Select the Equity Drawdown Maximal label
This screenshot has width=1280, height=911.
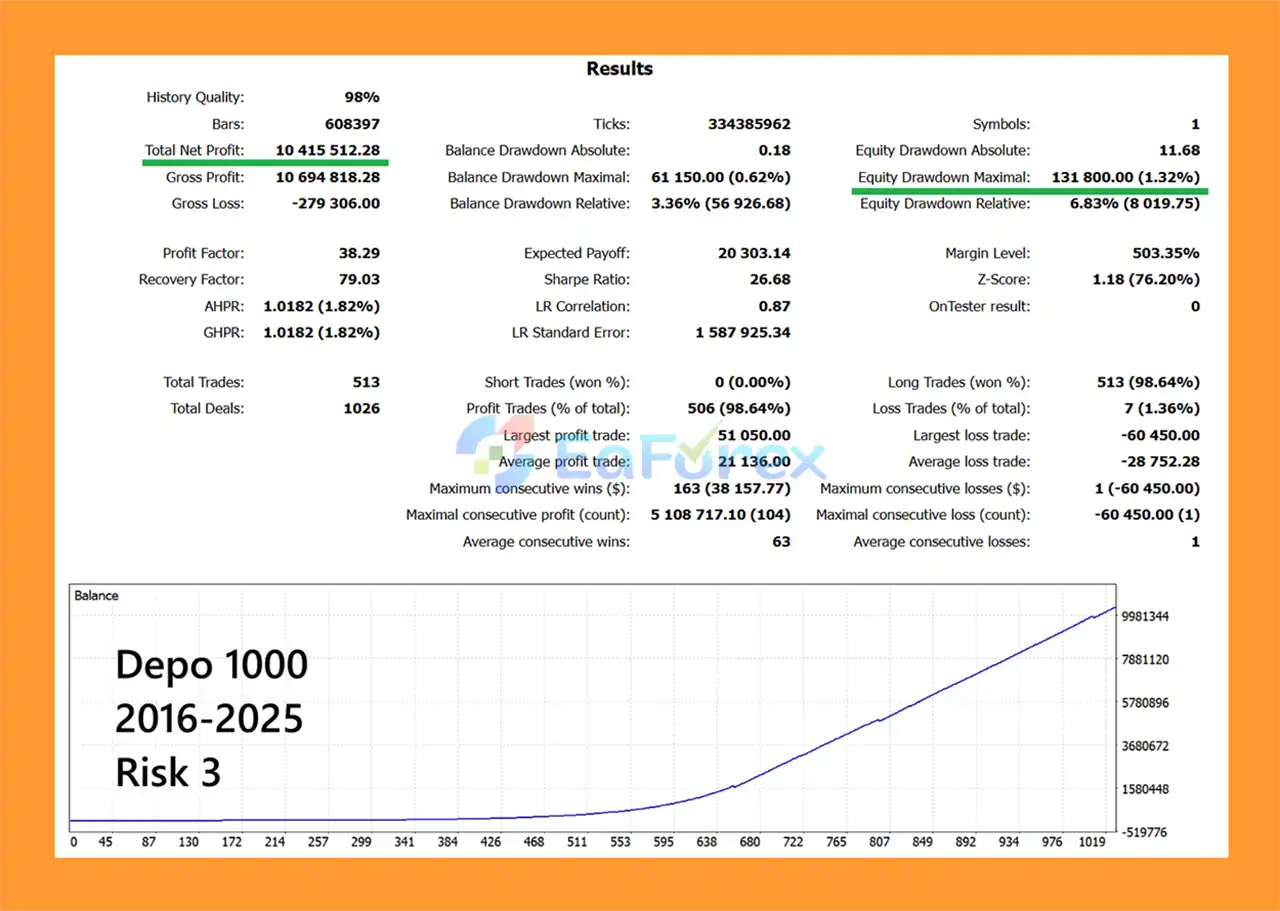tap(943, 178)
